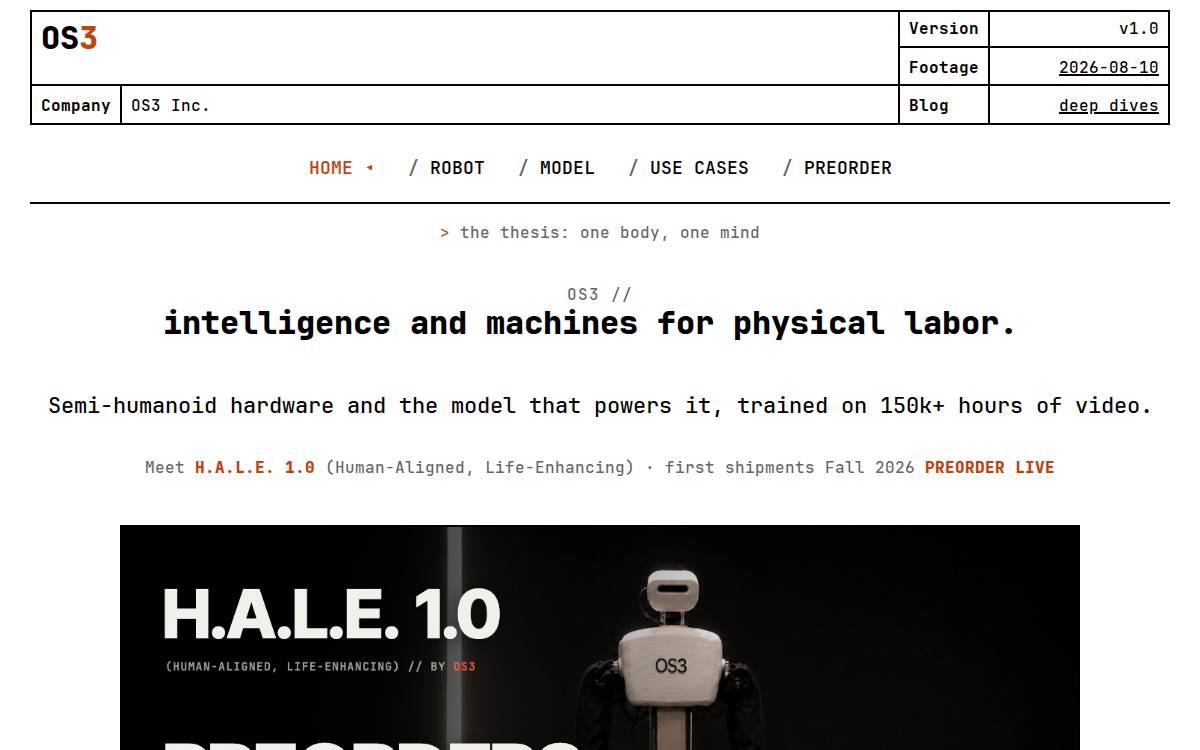Open the HOME navigation item
Screen dimensions: 1200x750
[341, 168]
